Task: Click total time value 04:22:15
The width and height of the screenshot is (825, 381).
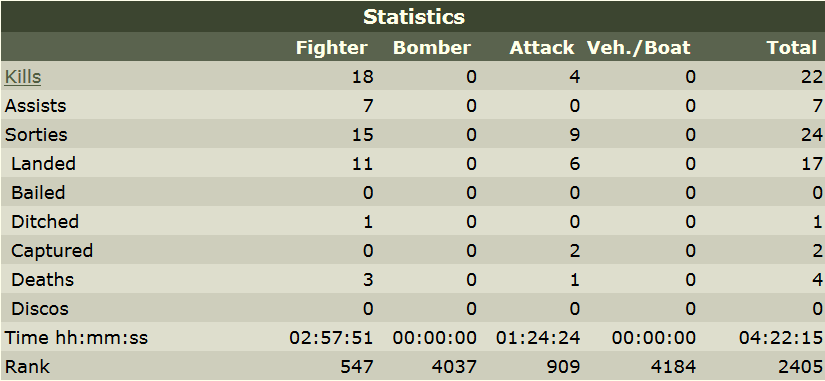Action: 781,337
